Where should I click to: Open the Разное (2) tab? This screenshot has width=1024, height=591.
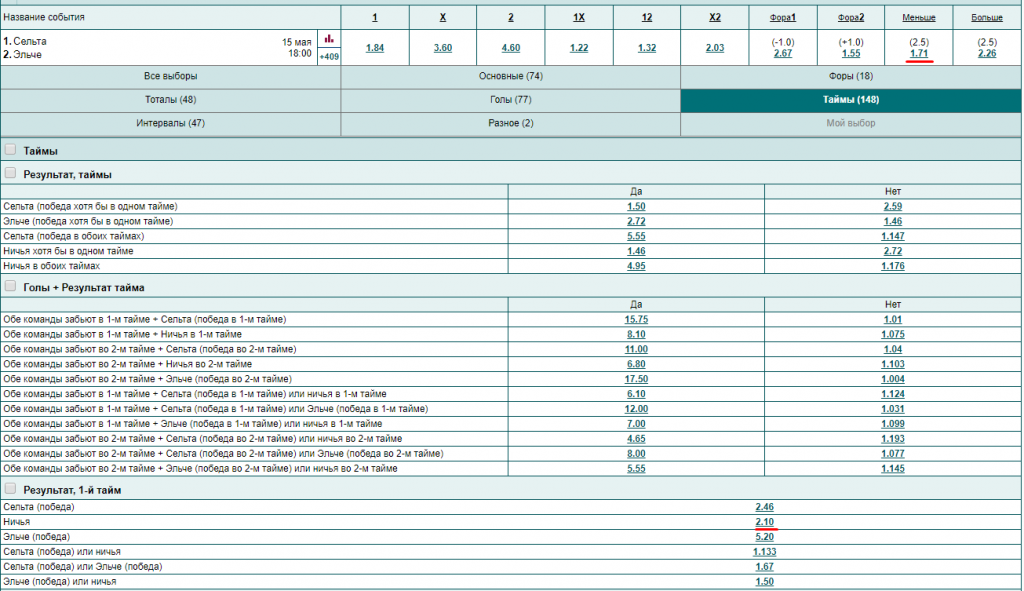click(x=510, y=123)
